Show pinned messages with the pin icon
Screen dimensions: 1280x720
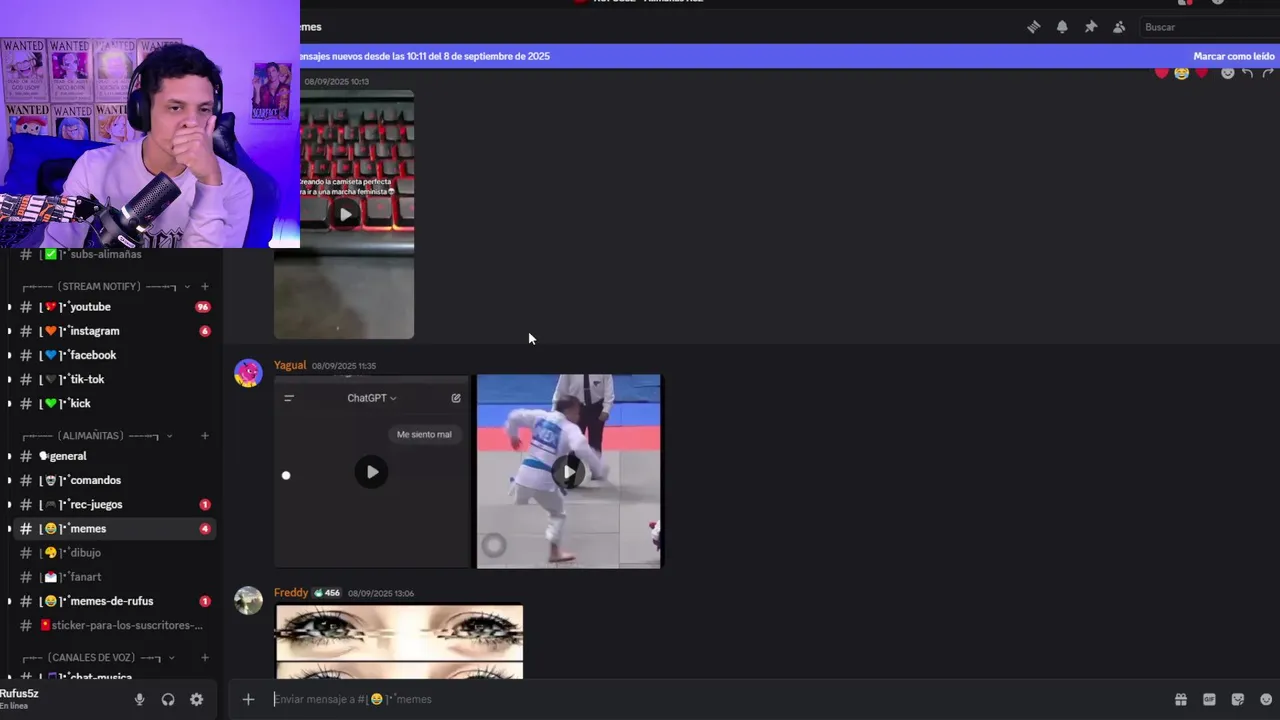tap(1091, 27)
